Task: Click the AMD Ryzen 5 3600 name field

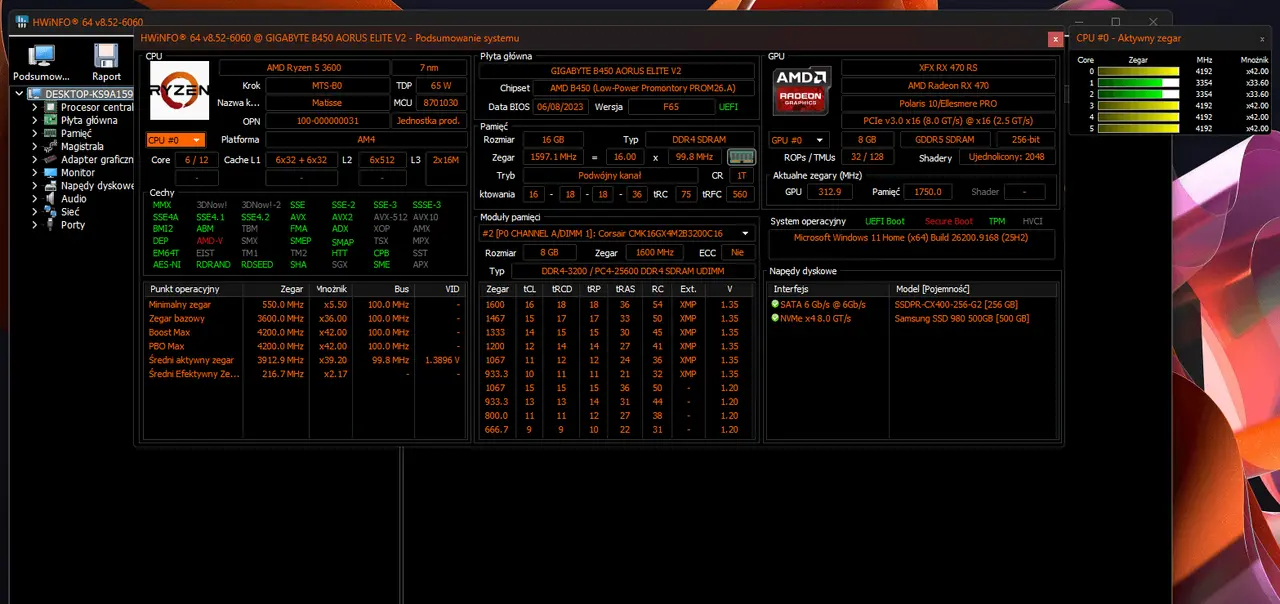Action: click(302, 68)
